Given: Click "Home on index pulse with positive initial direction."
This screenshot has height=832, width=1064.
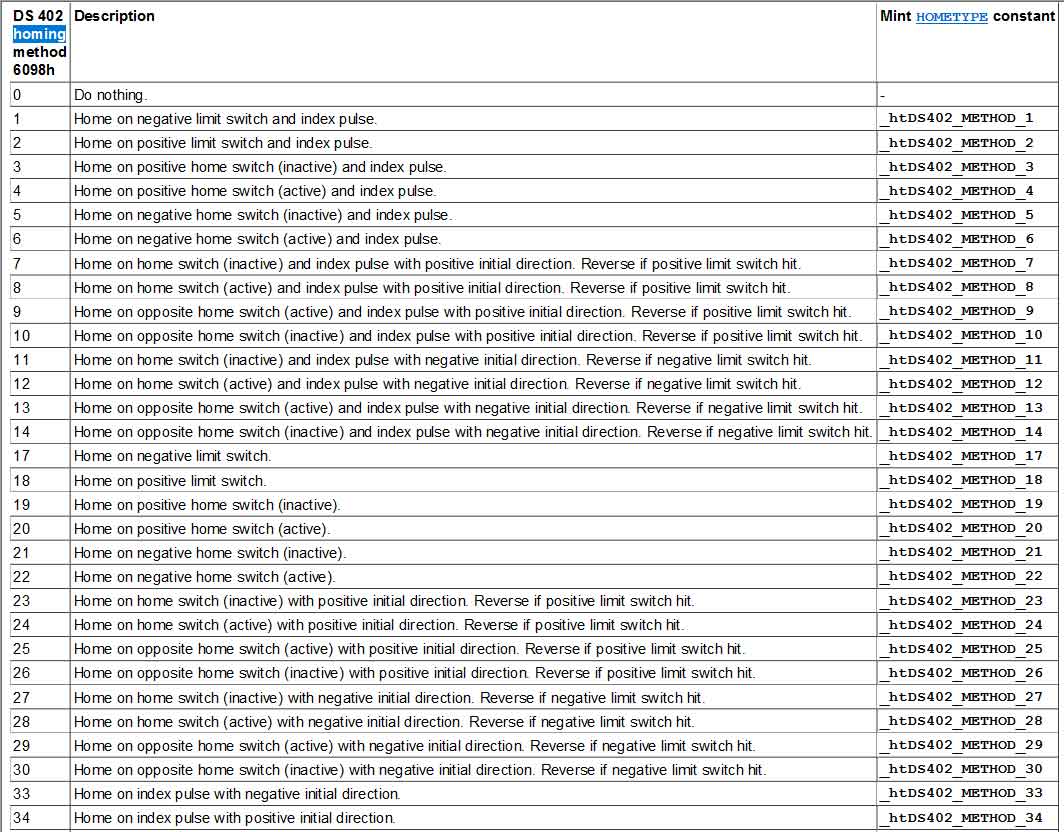Looking at the screenshot, I should [x=234, y=818].
